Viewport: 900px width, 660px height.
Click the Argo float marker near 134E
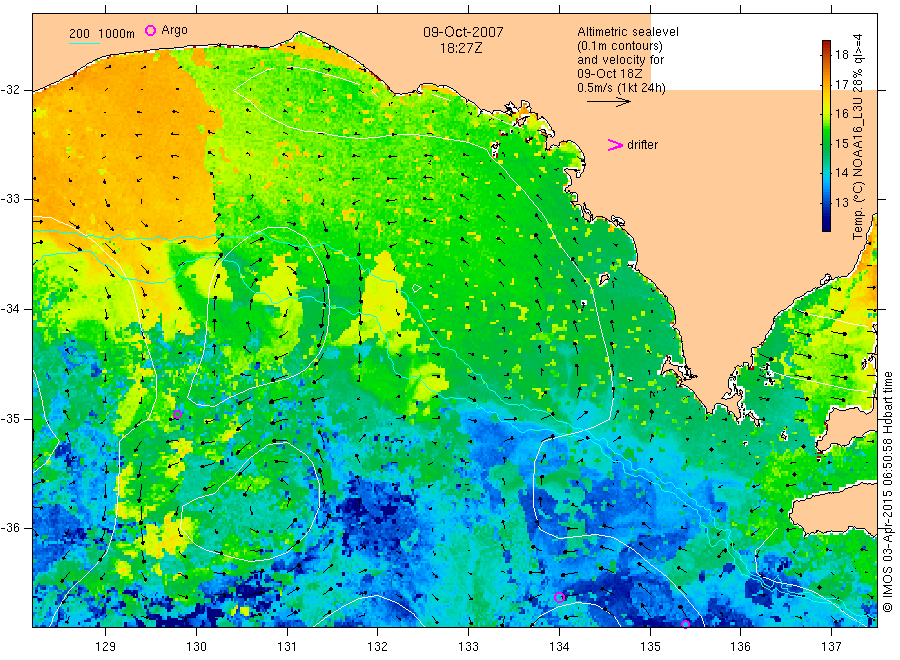pos(560,597)
